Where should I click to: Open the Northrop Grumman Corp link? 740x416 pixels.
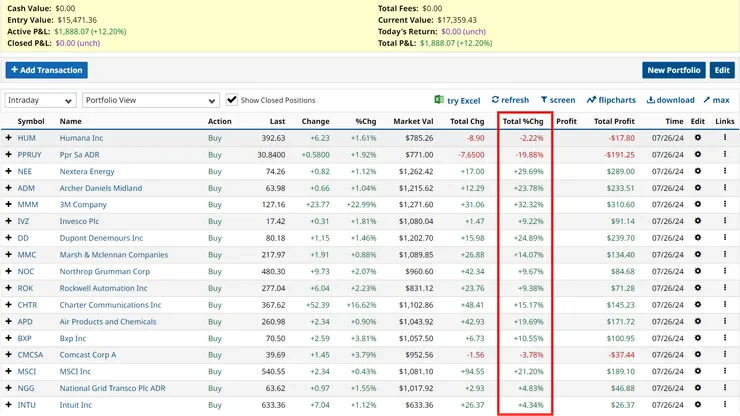[x=104, y=271]
